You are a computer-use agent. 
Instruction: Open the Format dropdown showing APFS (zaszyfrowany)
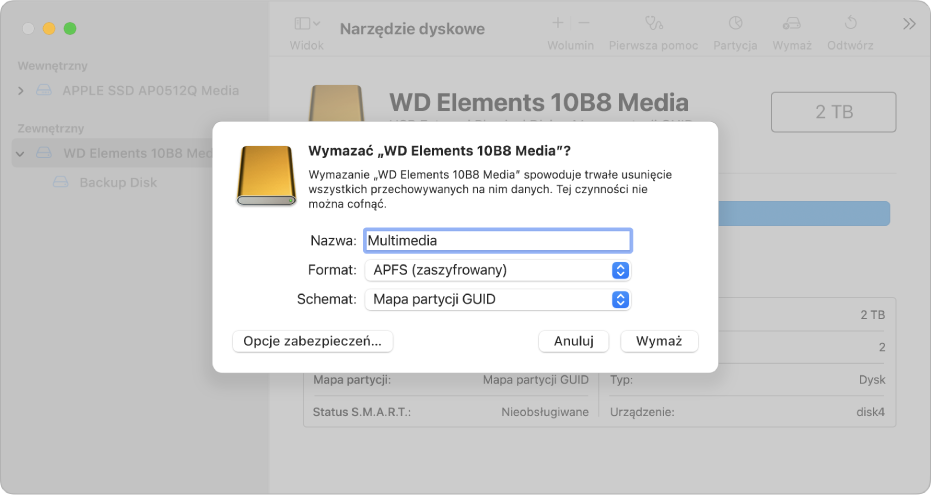point(498,270)
